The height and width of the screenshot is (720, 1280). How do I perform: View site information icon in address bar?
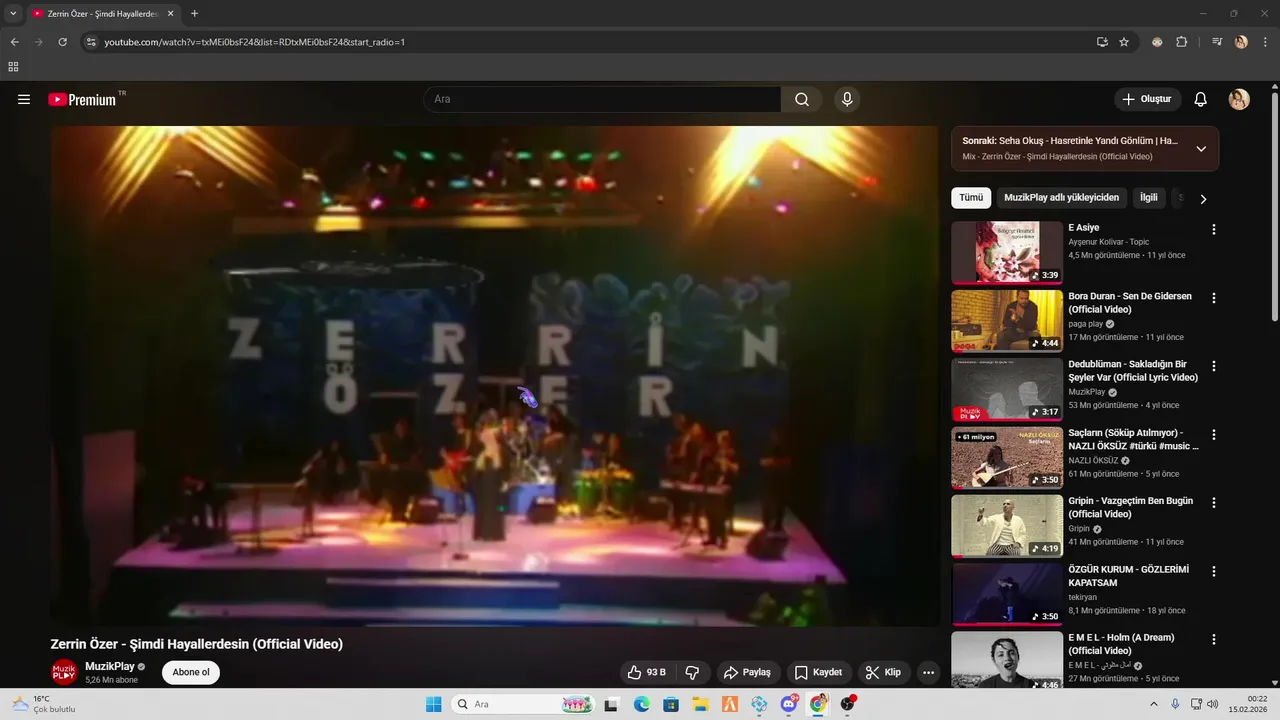[90, 42]
